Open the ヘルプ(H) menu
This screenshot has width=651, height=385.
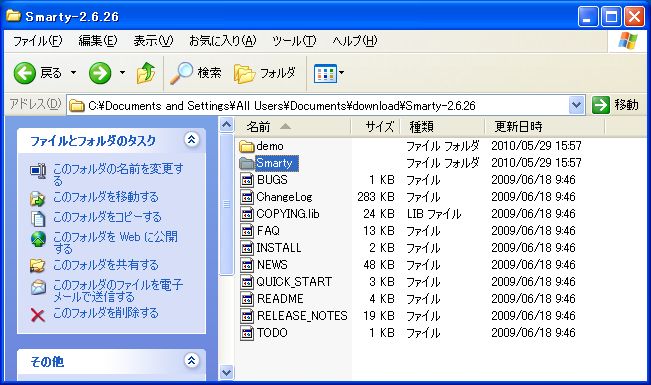click(x=355, y=41)
